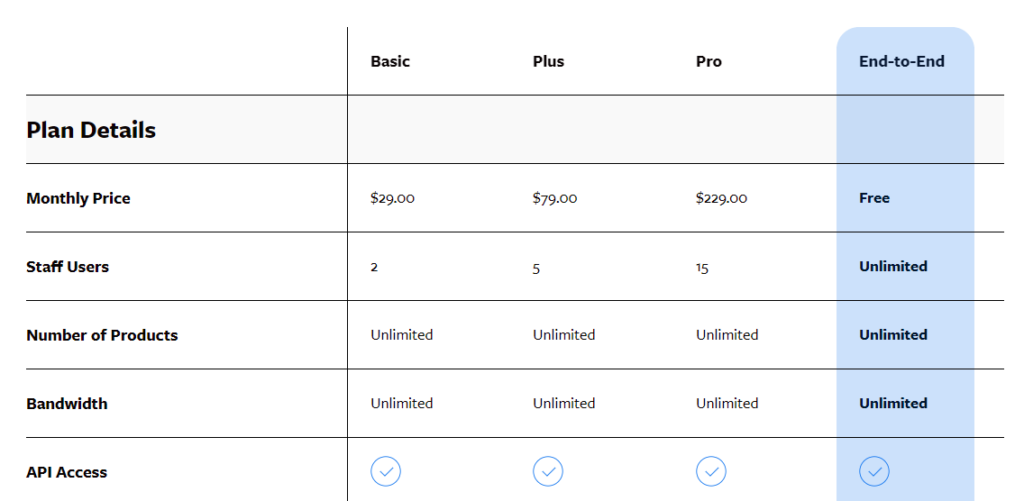Select the Basic plan column header

pos(390,61)
